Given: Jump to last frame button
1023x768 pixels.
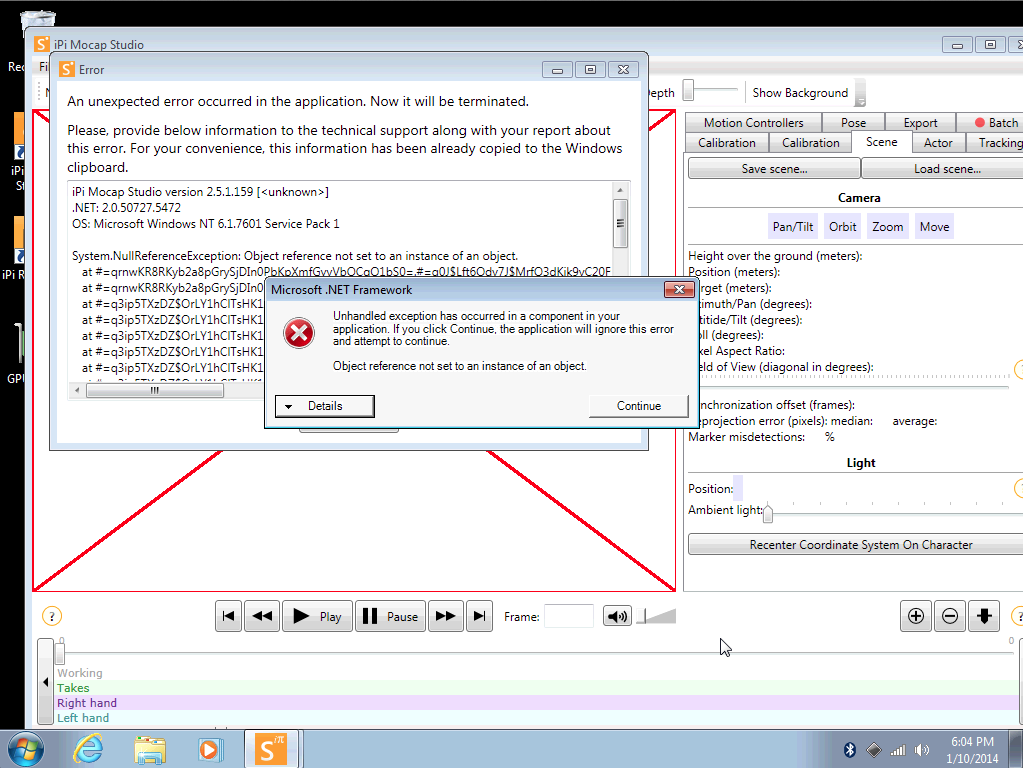Looking at the screenshot, I should pyautogui.click(x=480, y=617).
